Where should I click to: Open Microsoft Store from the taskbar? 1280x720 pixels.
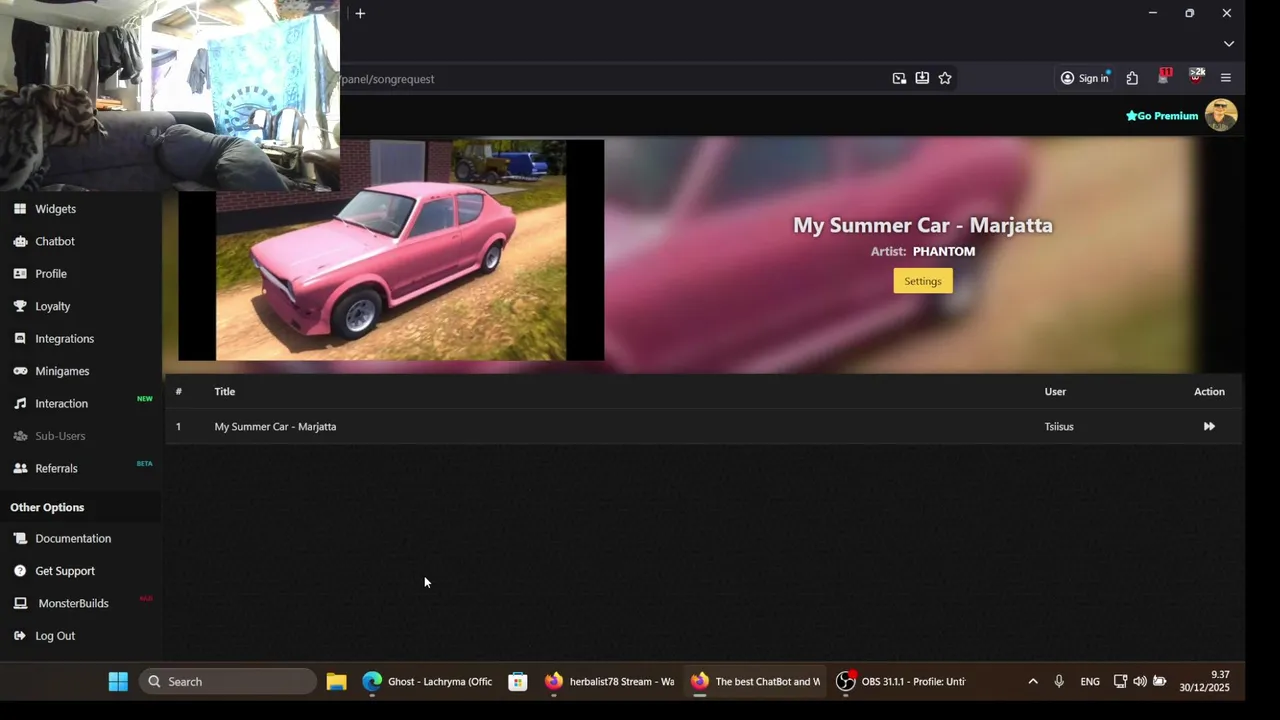coord(518,682)
